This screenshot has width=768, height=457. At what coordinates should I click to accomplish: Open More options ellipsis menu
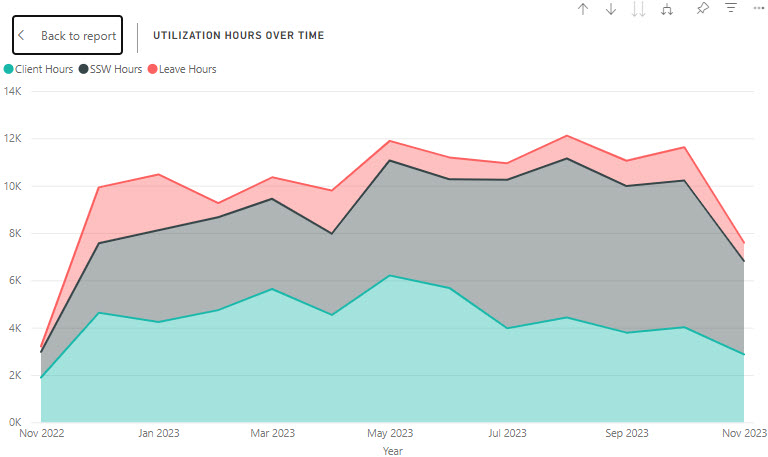758,9
